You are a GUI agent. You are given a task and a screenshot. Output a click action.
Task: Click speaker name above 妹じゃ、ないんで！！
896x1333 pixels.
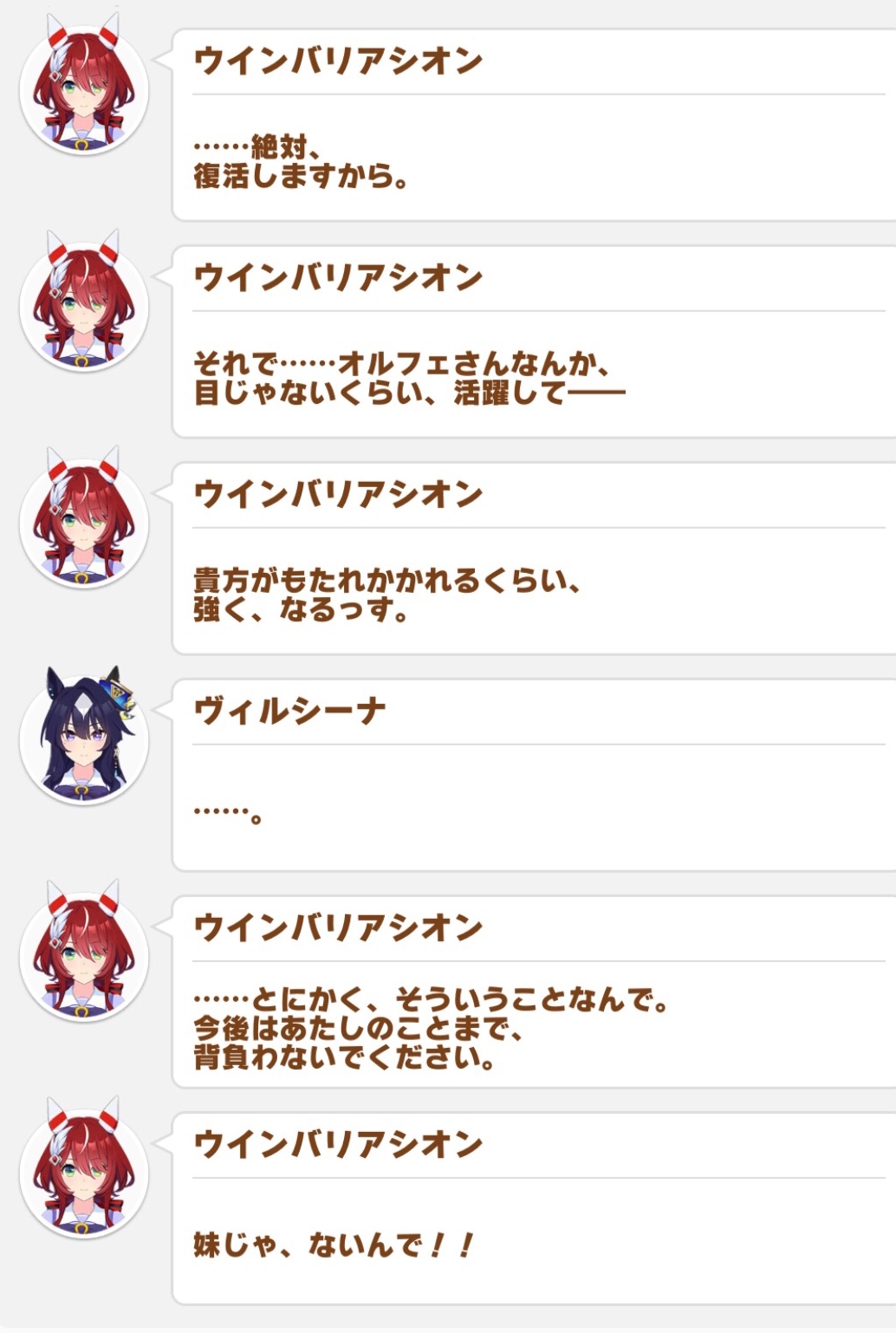(338, 1145)
